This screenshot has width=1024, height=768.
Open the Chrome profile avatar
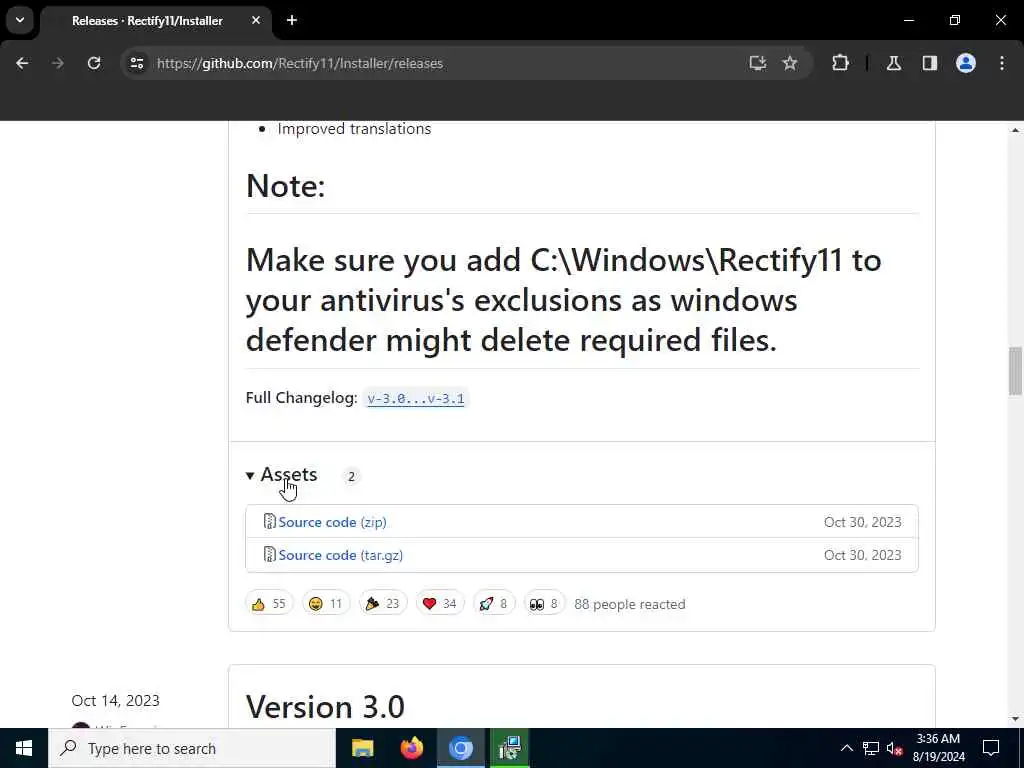pos(966,63)
